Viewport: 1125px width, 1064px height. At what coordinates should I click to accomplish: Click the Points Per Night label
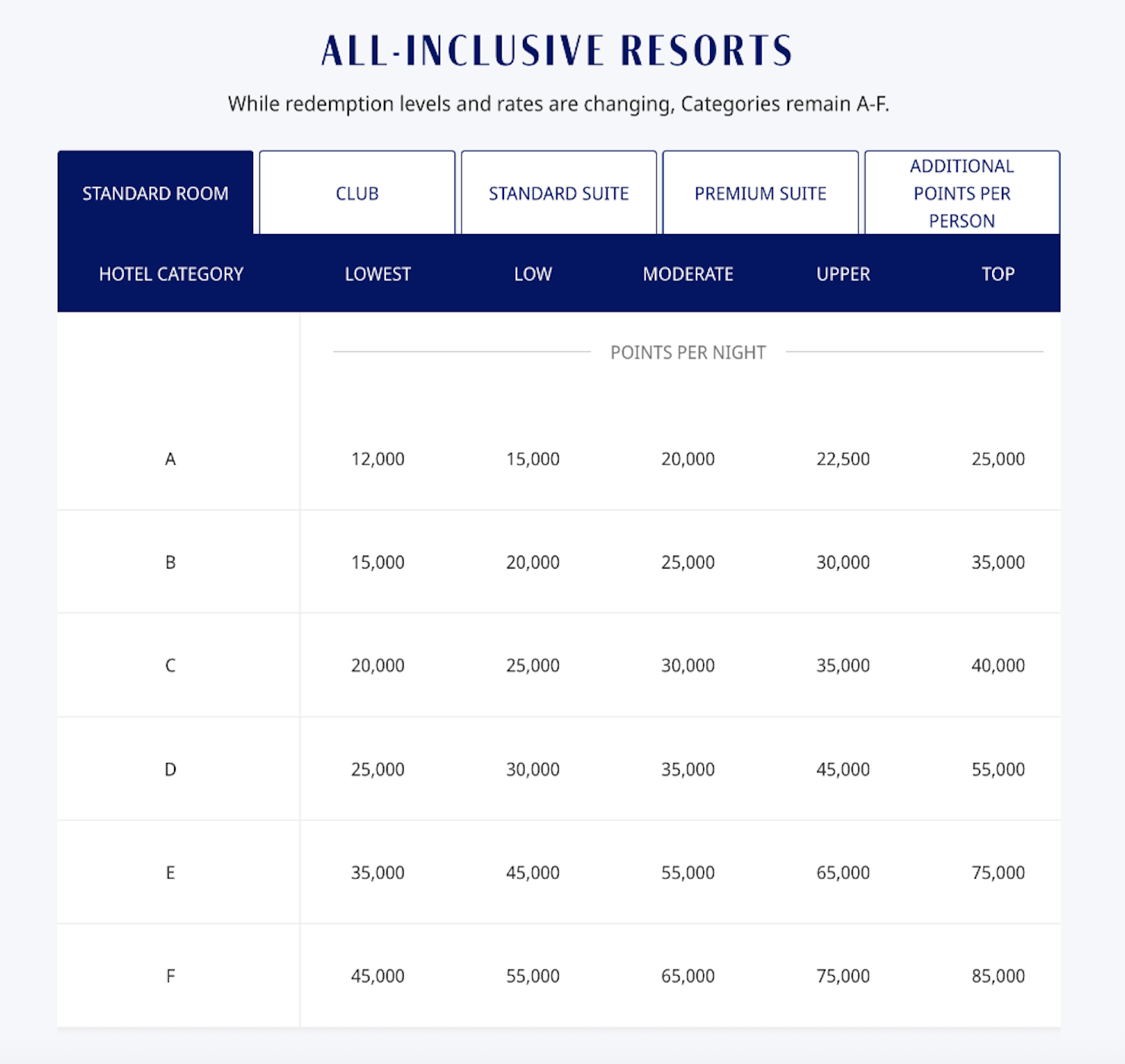tap(688, 352)
